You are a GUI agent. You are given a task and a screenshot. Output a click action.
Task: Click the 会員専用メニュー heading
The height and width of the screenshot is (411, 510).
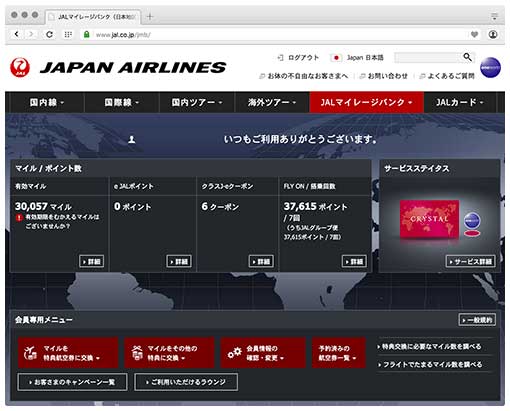44,320
